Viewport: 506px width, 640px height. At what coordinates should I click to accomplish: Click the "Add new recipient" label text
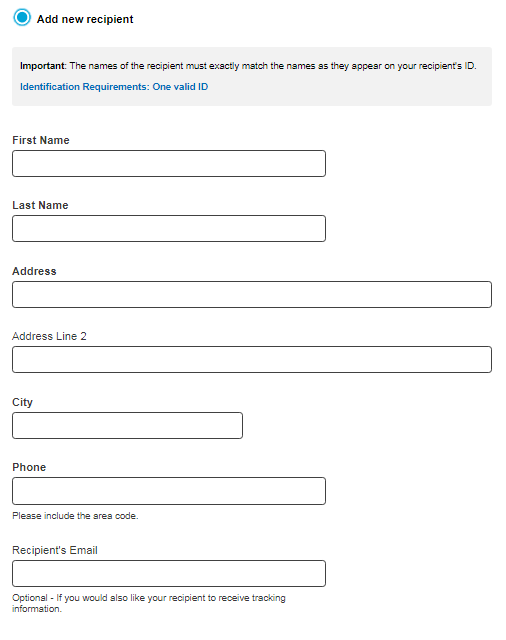pyautogui.click(x=85, y=19)
